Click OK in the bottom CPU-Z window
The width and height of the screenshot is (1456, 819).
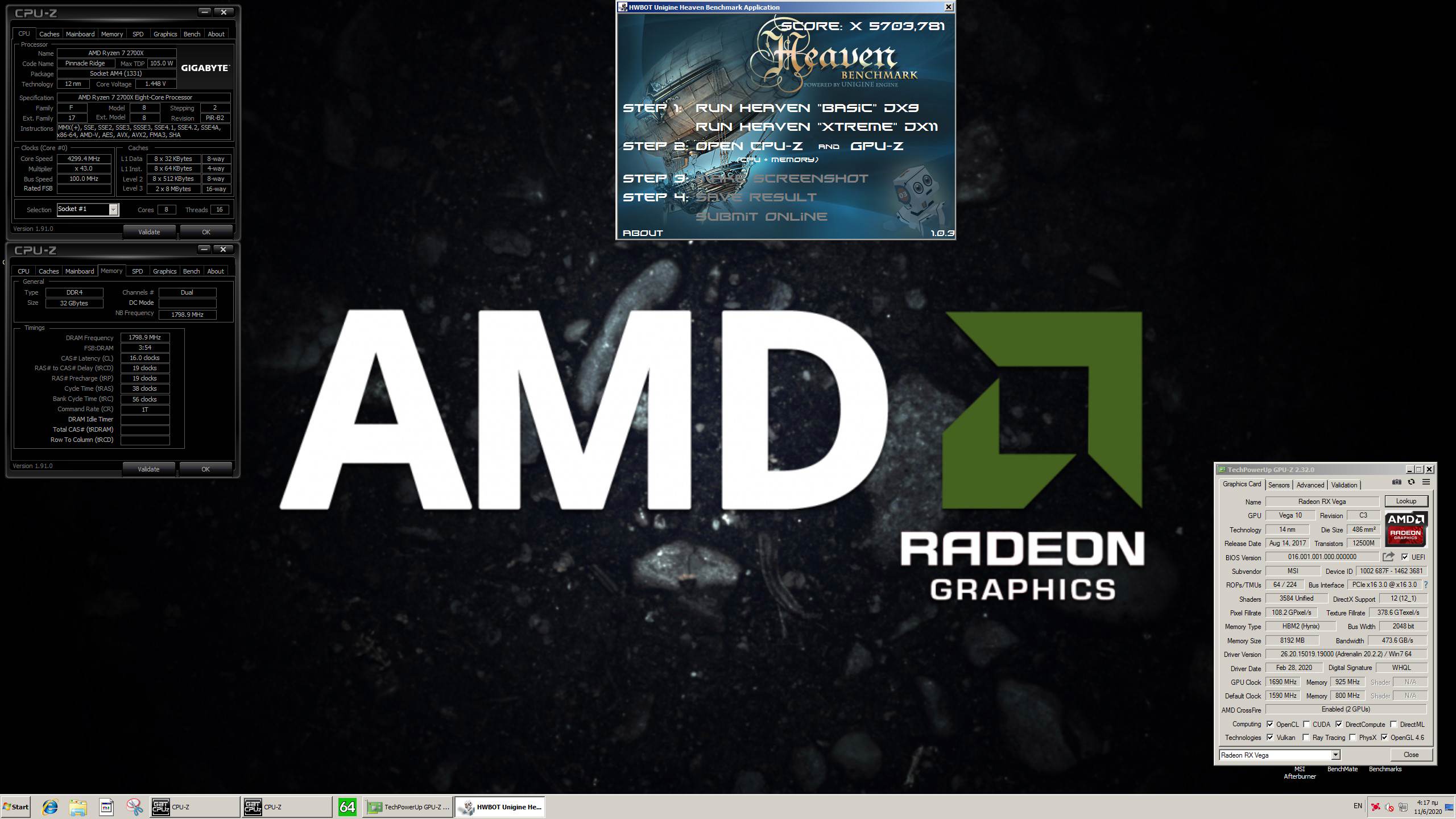click(x=205, y=469)
